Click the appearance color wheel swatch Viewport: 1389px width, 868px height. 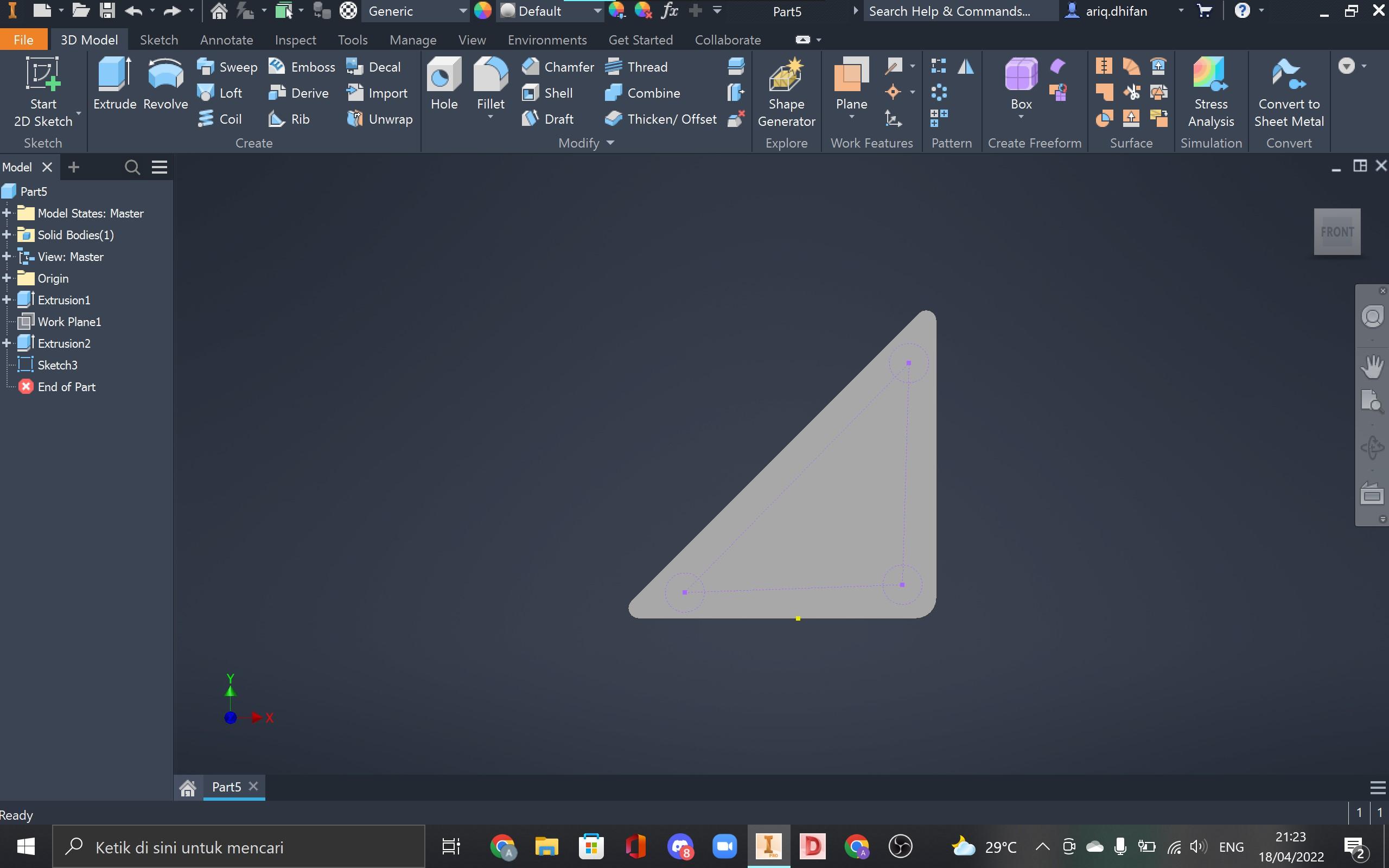pos(483,11)
